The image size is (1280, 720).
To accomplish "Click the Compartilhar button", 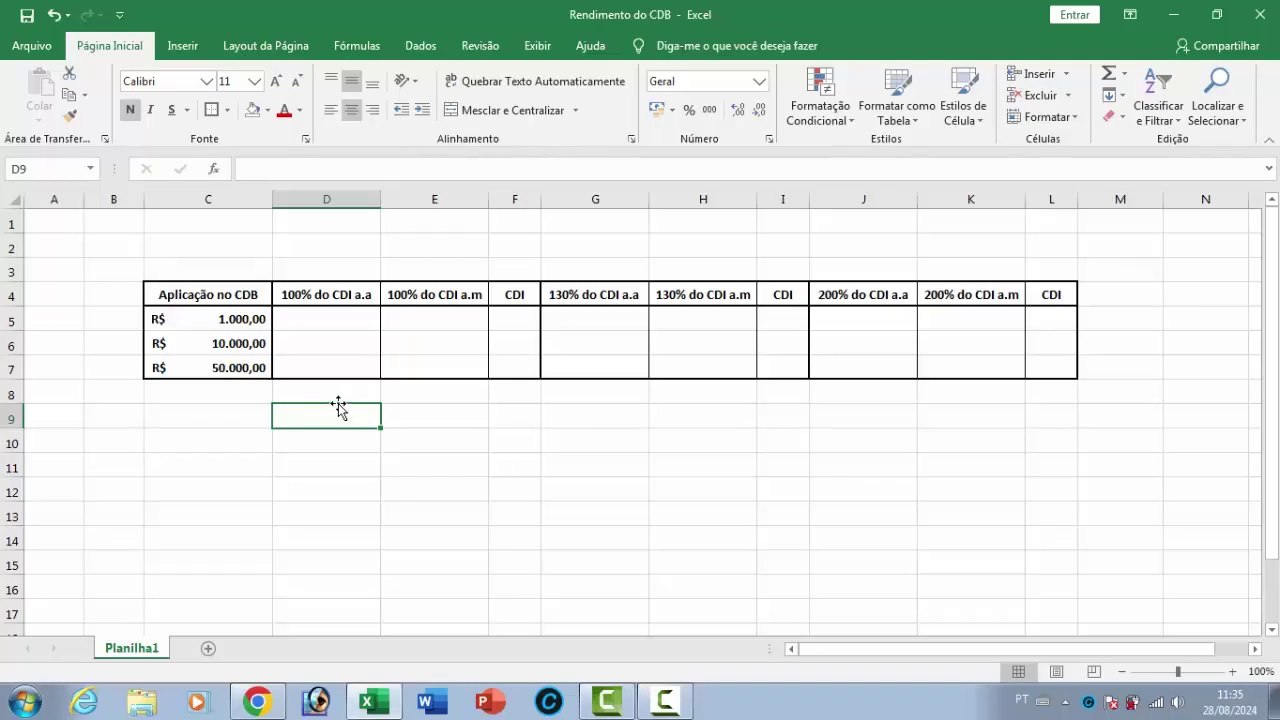I will (1217, 46).
